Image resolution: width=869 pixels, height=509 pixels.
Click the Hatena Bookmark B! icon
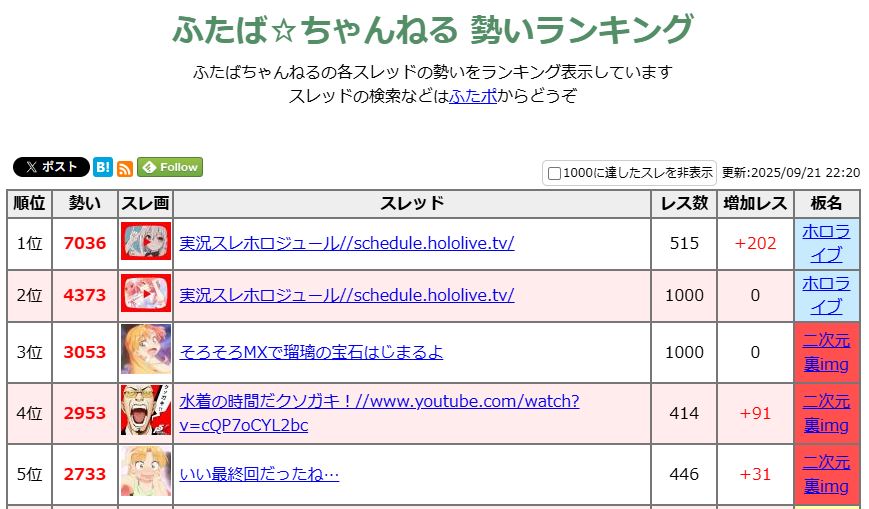(103, 167)
